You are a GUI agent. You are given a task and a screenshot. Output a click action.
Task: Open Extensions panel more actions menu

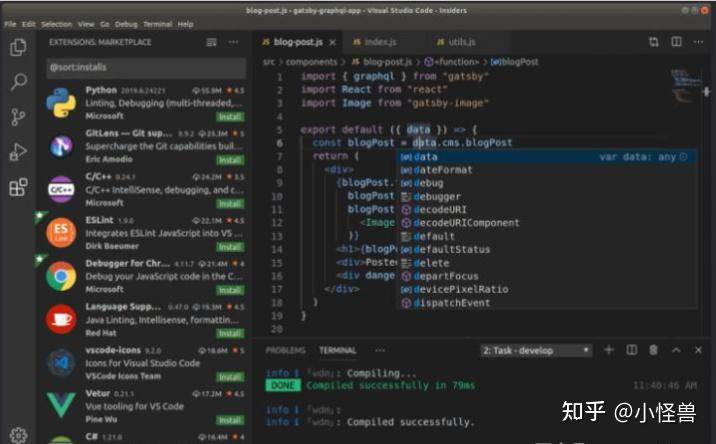pos(233,42)
